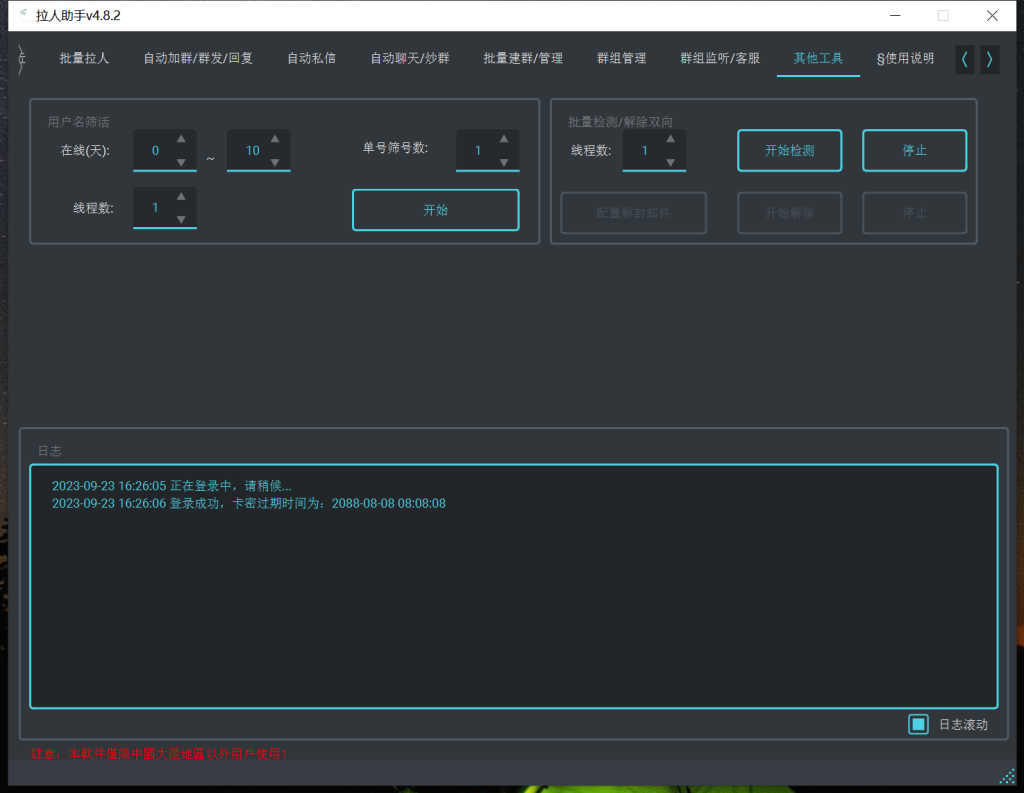Open the 群组管理 tab
Viewport: 1024px width, 793px height.
[x=621, y=58]
